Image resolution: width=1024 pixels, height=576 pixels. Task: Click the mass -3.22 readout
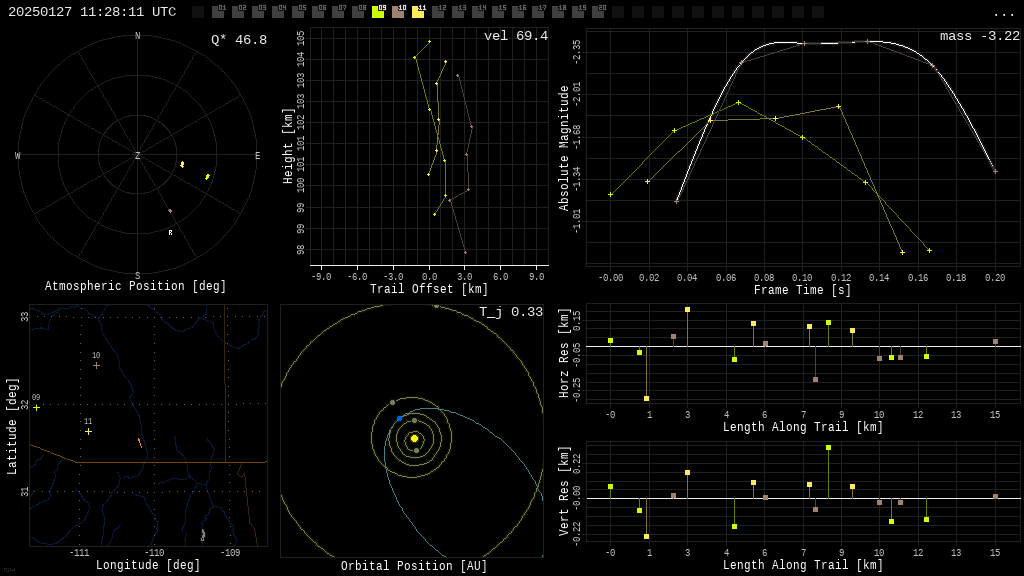[x=979, y=36]
